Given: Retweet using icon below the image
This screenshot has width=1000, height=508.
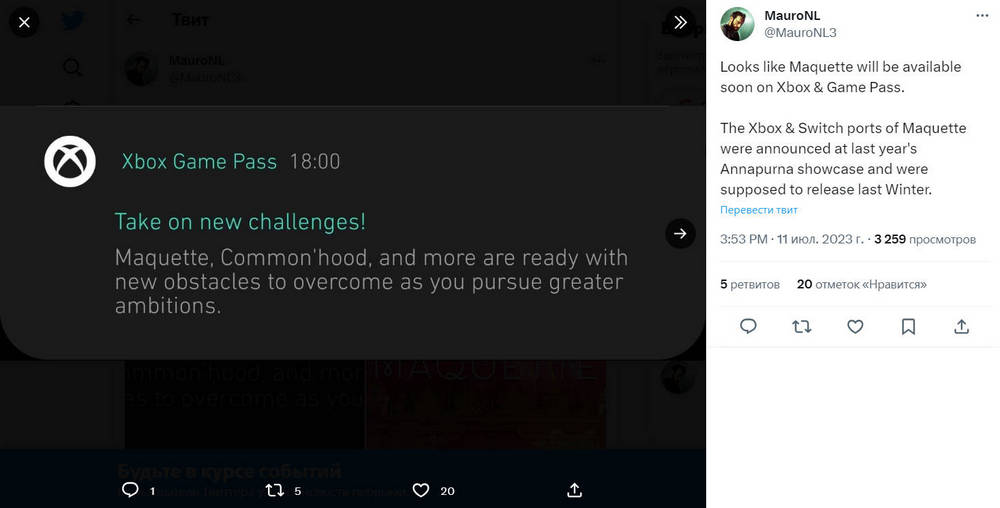Looking at the screenshot, I should pos(274,490).
